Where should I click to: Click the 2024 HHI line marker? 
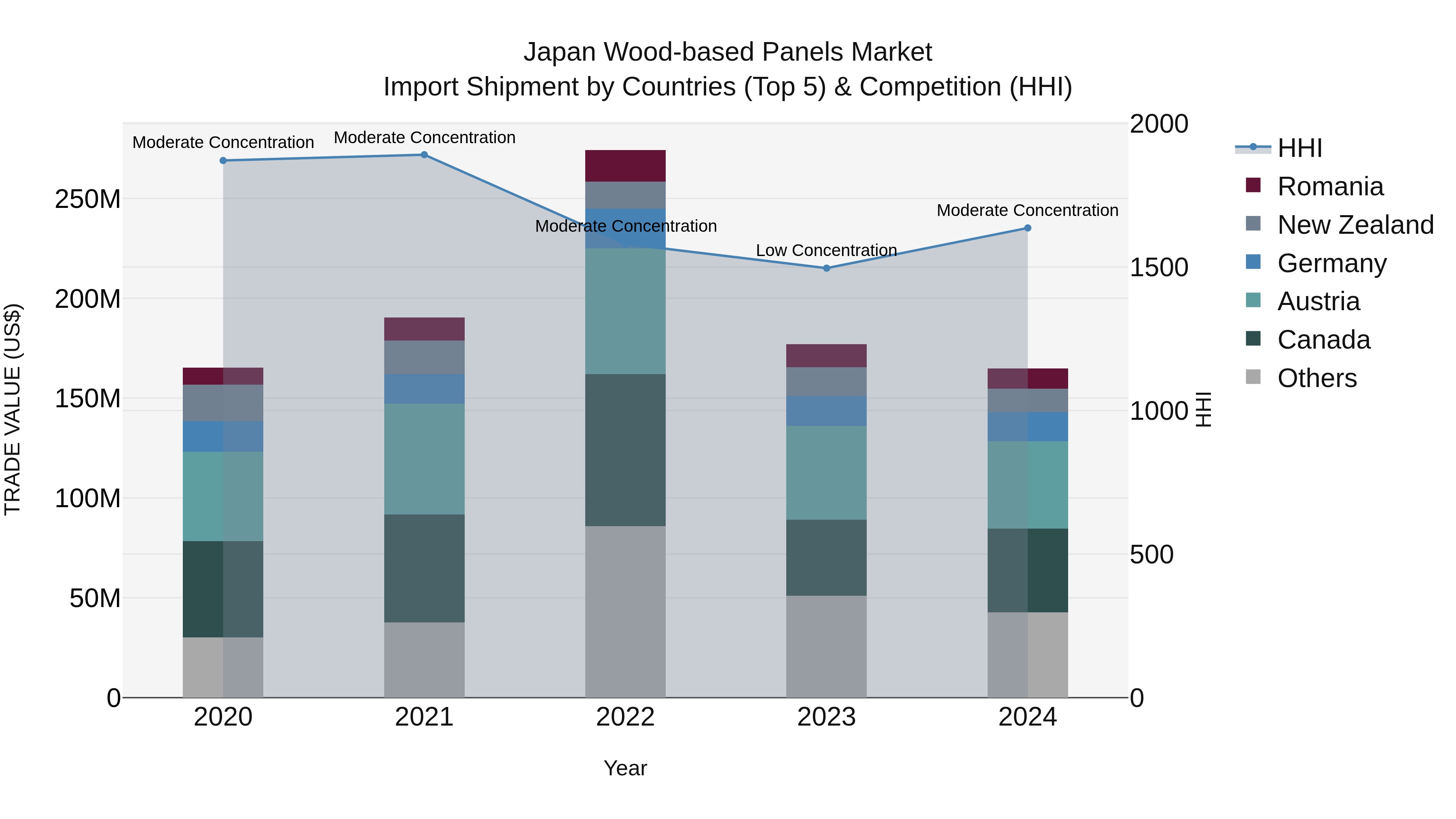(1028, 229)
